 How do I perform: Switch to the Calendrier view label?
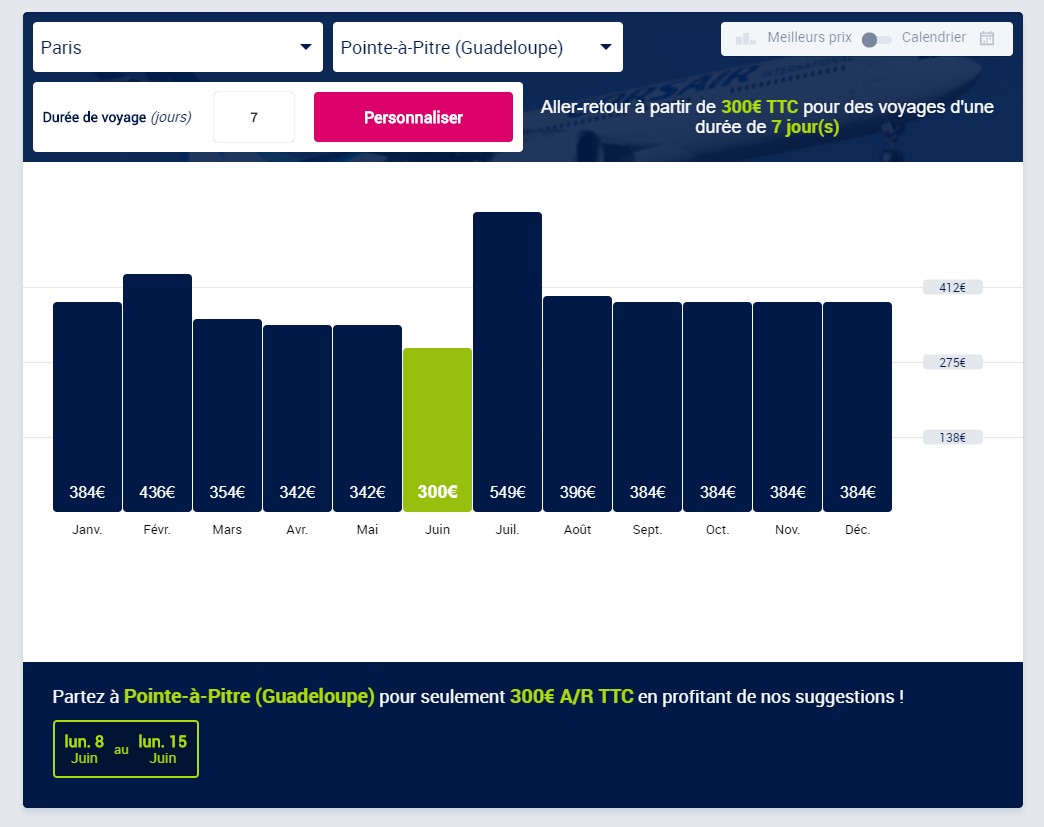933,38
